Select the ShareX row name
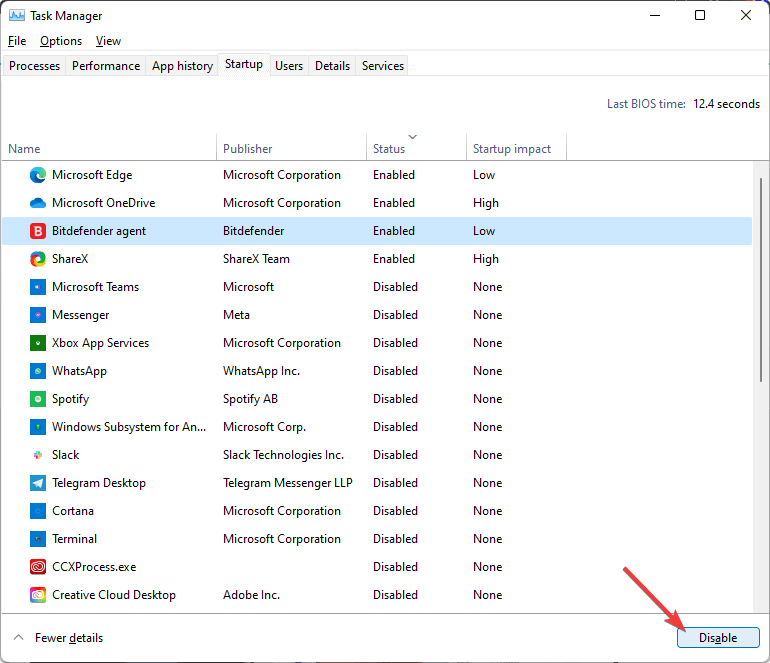Screen dimensions: 770x663 click(x=70, y=259)
